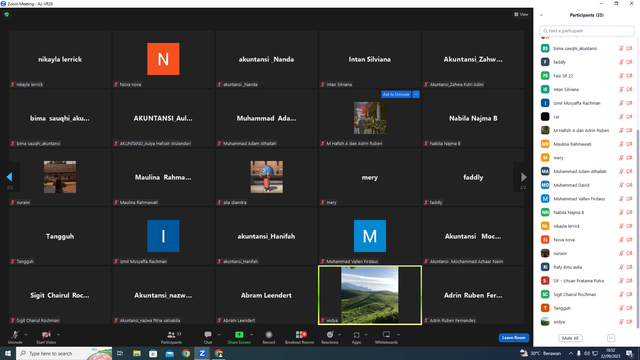Open File Explorer in taskbar
Image resolution: width=640 pixels, height=360 pixels.
137,353
